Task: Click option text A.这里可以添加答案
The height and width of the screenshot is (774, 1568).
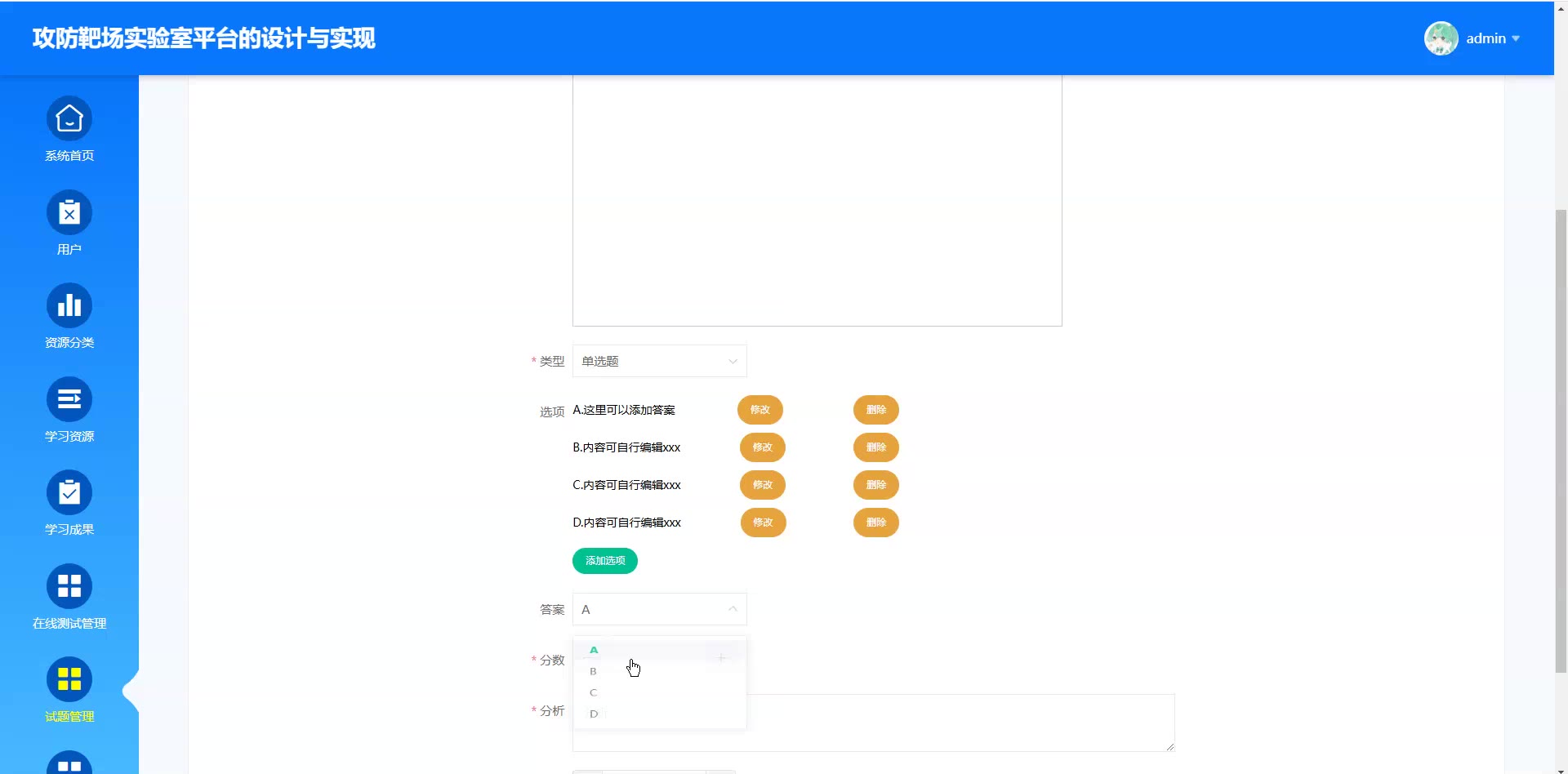Action: click(x=624, y=410)
